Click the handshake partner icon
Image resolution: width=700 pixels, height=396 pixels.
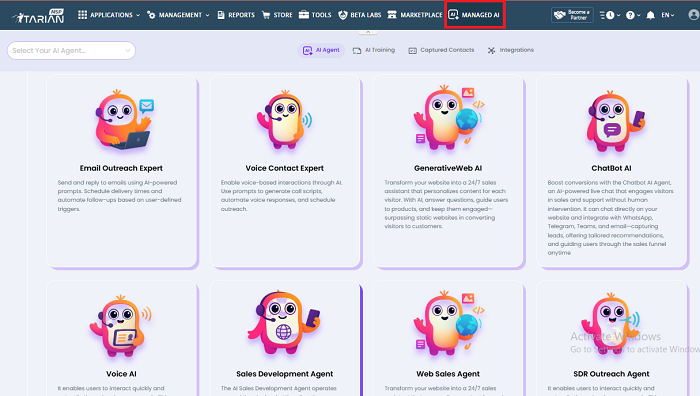[x=560, y=15]
